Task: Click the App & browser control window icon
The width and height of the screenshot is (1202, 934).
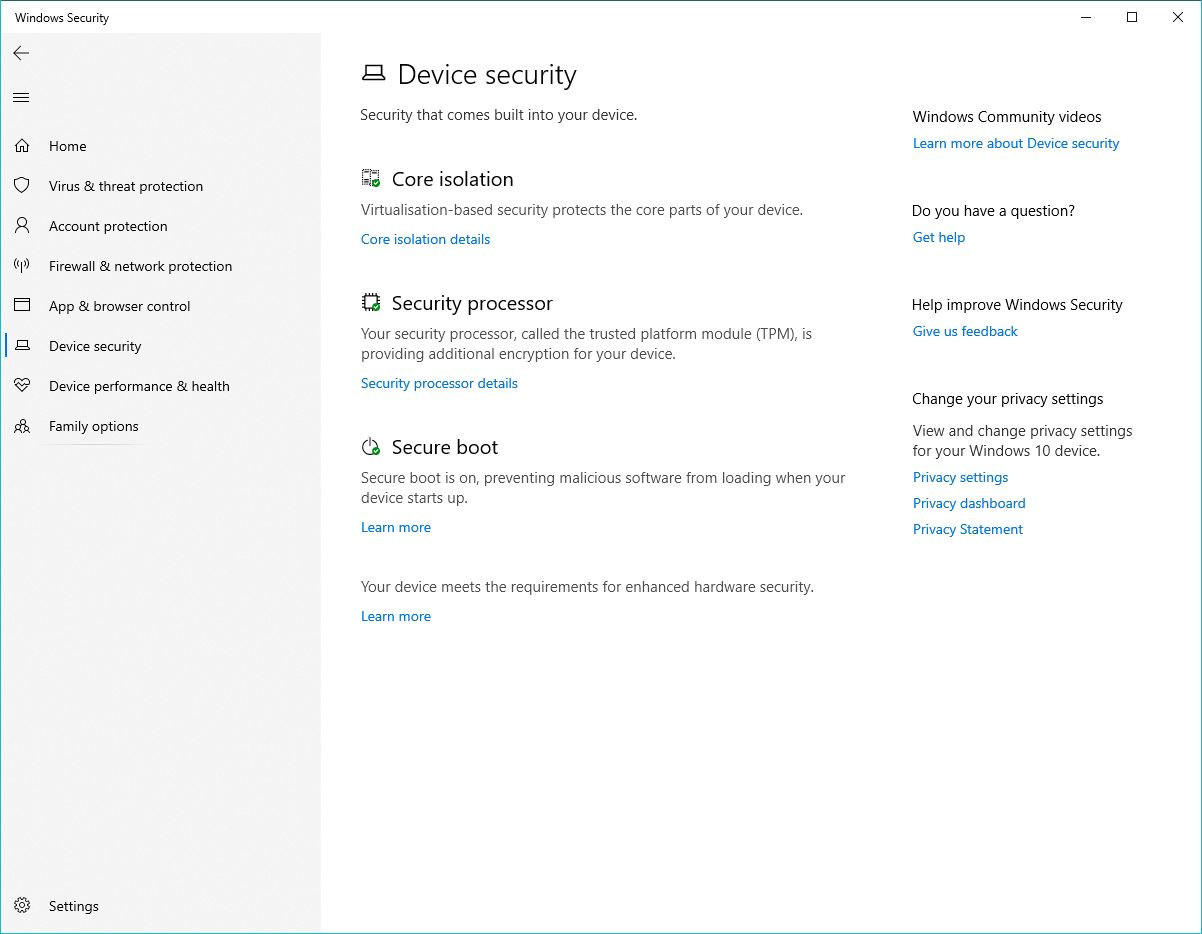Action: 22,306
